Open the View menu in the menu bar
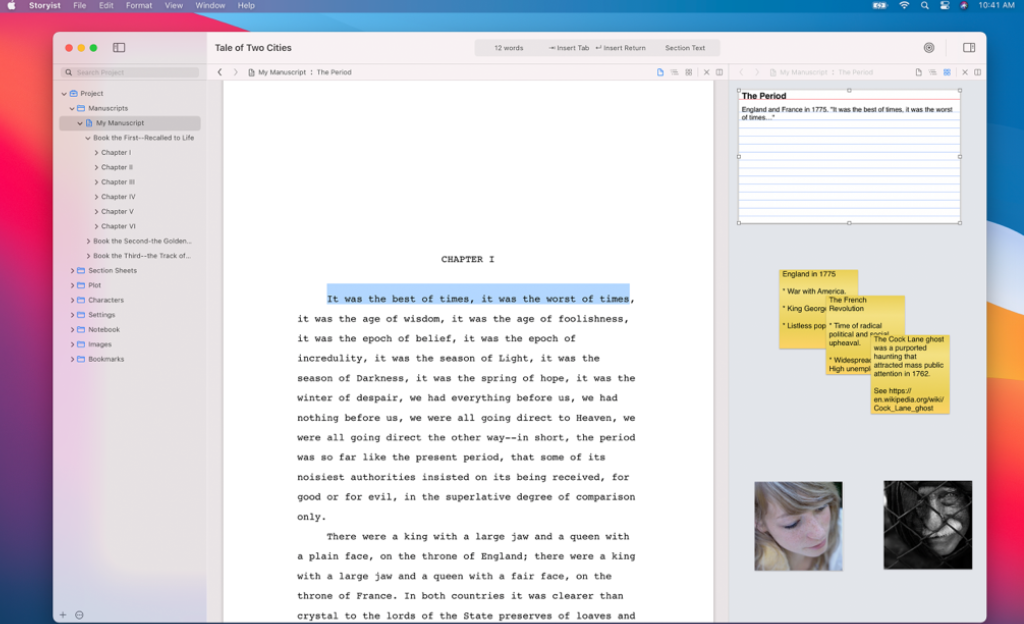 click(174, 5)
